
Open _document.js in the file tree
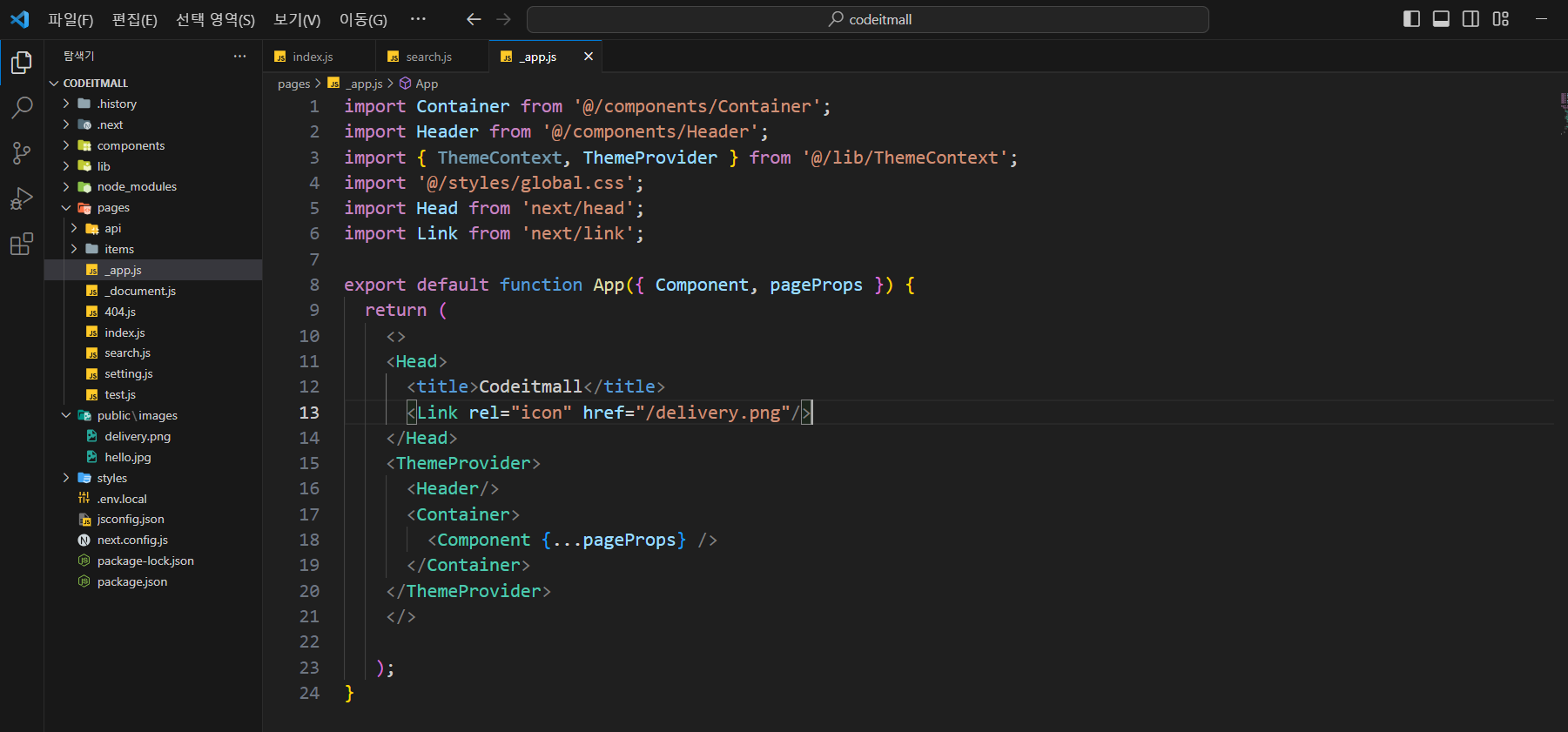(x=153, y=291)
